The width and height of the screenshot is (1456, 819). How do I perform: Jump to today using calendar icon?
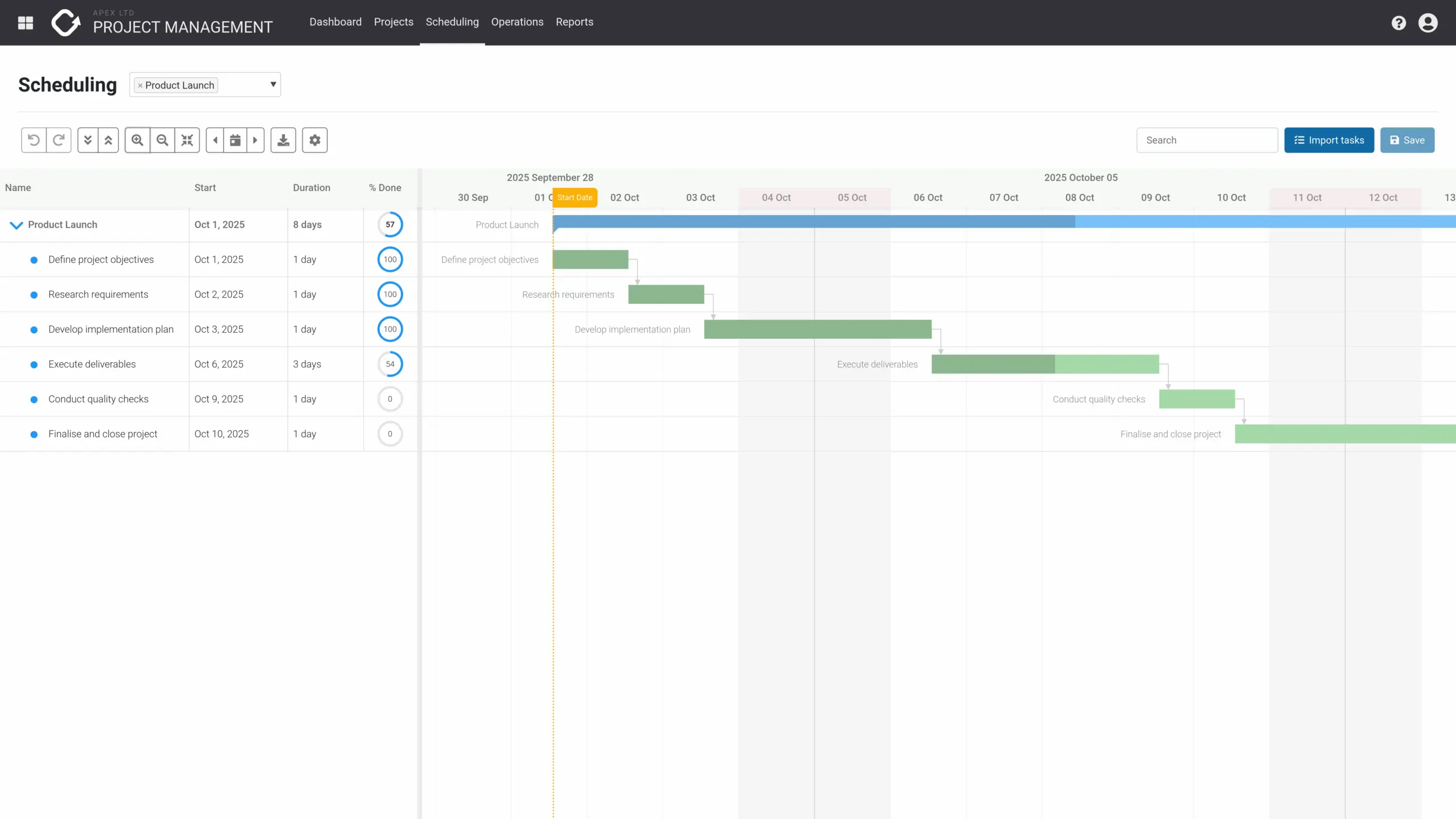pyautogui.click(x=235, y=140)
